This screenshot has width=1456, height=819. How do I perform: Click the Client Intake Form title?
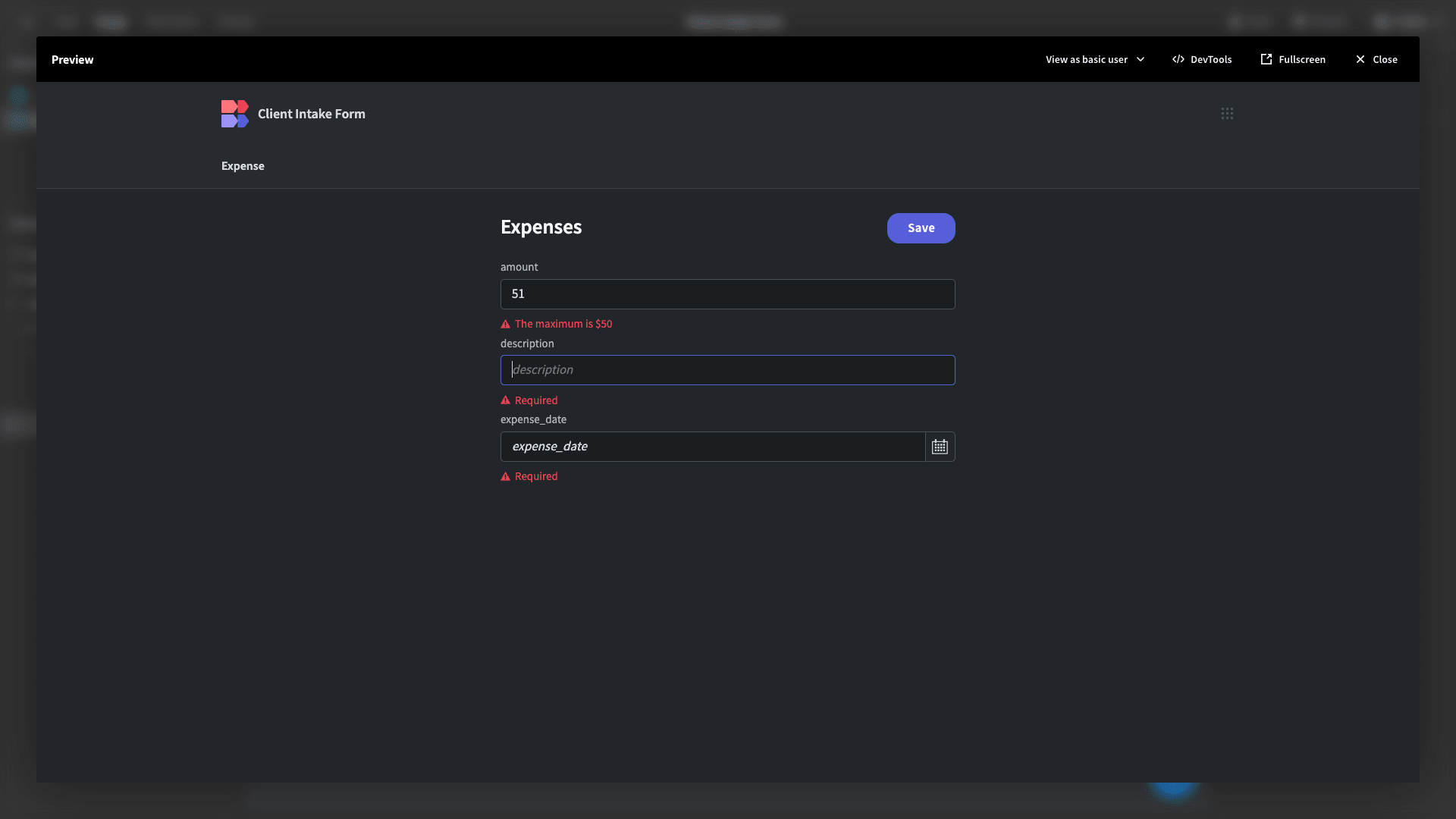311,114
